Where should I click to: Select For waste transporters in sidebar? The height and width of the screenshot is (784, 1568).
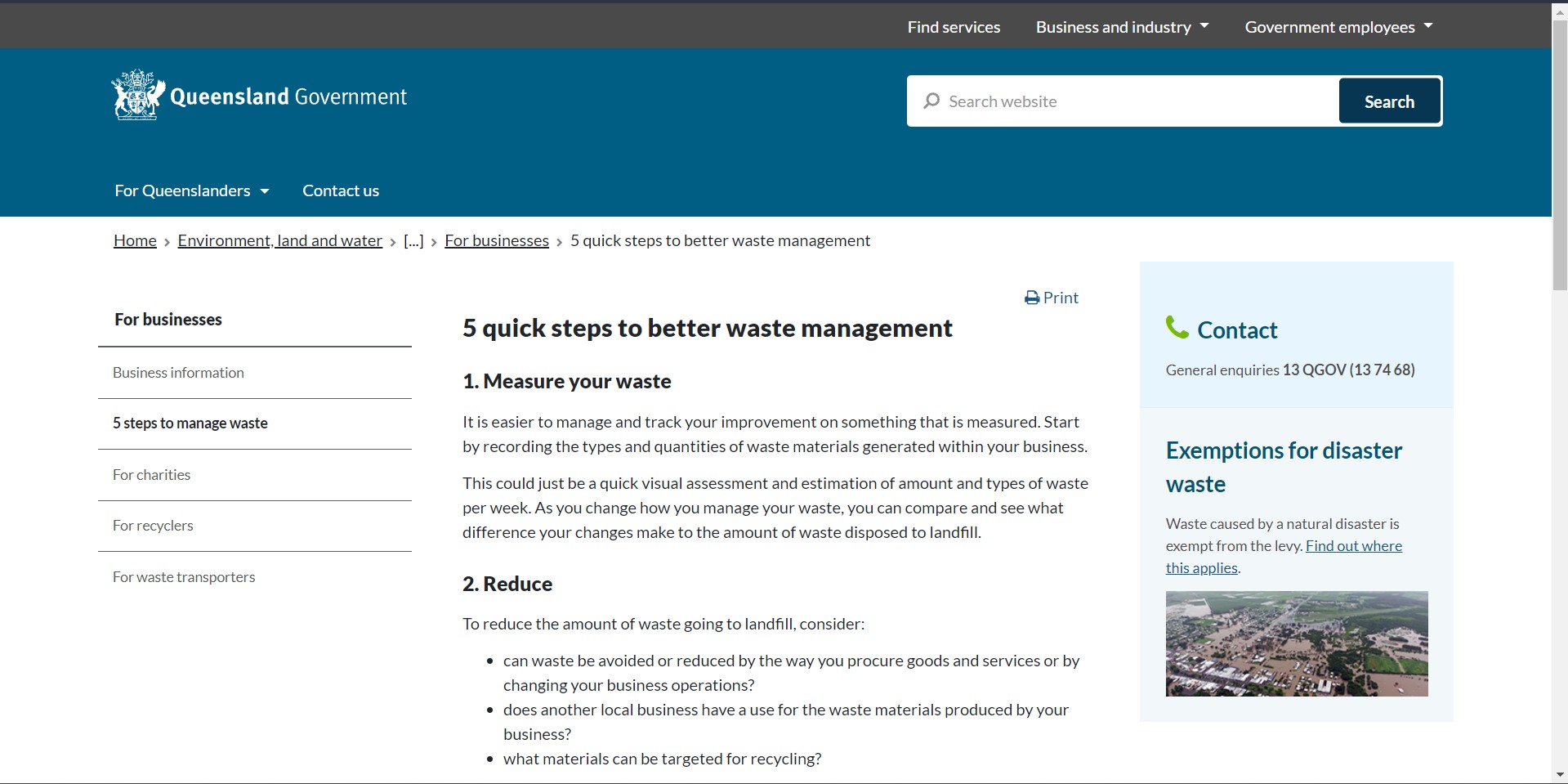click(x=255, y=577)
